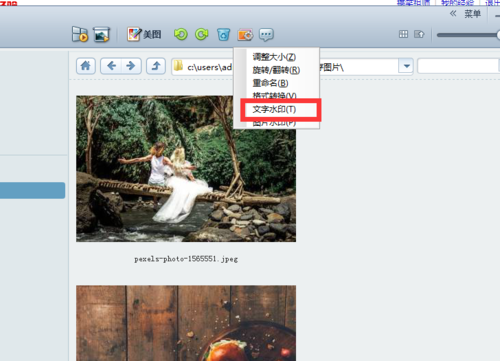Collapse panel with double chevron icon

453,14
